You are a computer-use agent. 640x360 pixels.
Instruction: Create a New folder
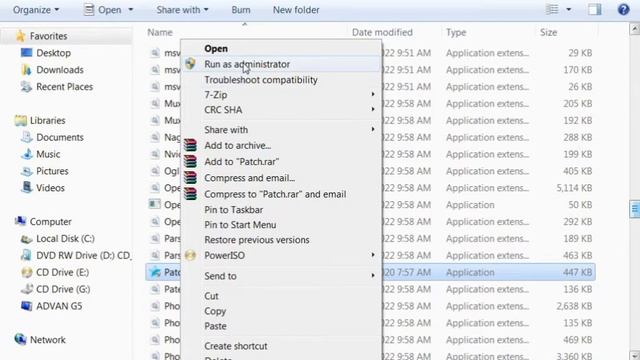point(296,10)
